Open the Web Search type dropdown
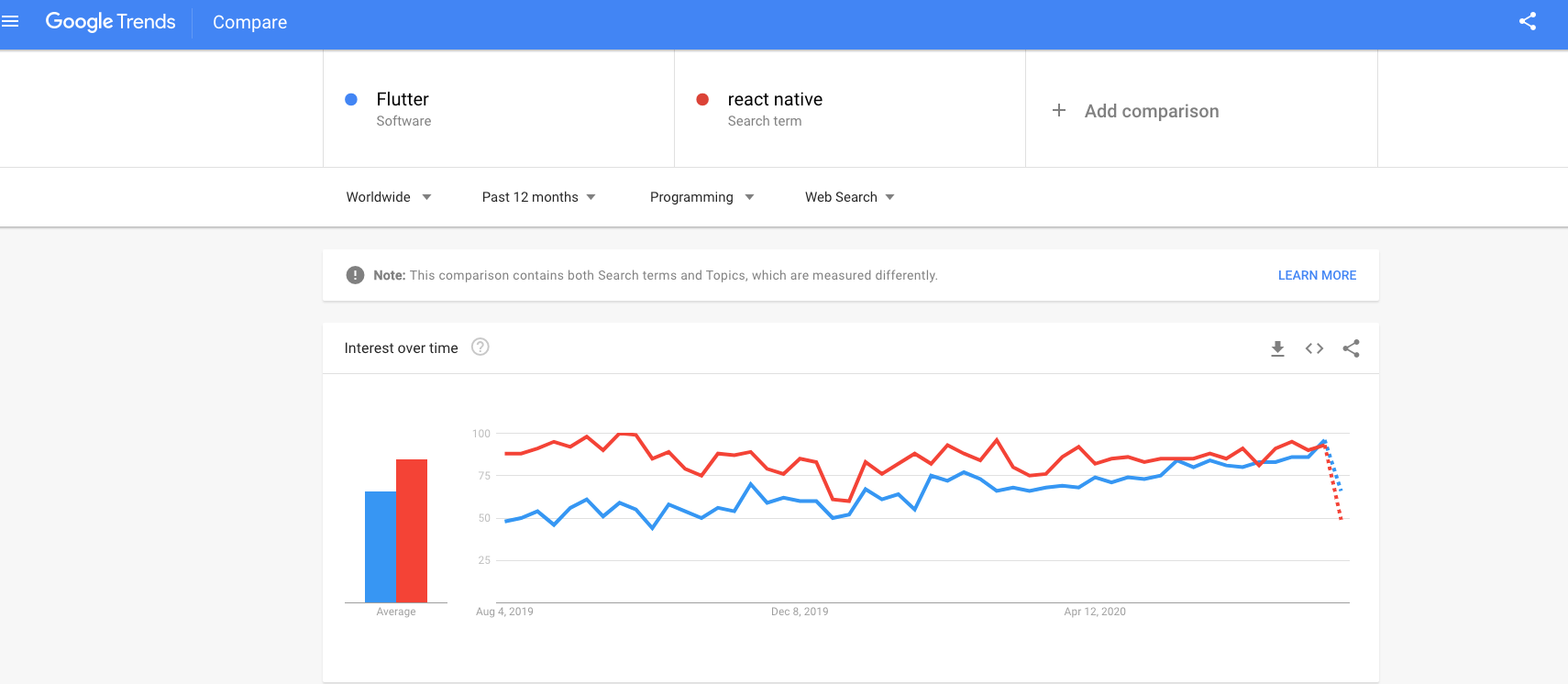1568x684 pixels. pos(850,197)
